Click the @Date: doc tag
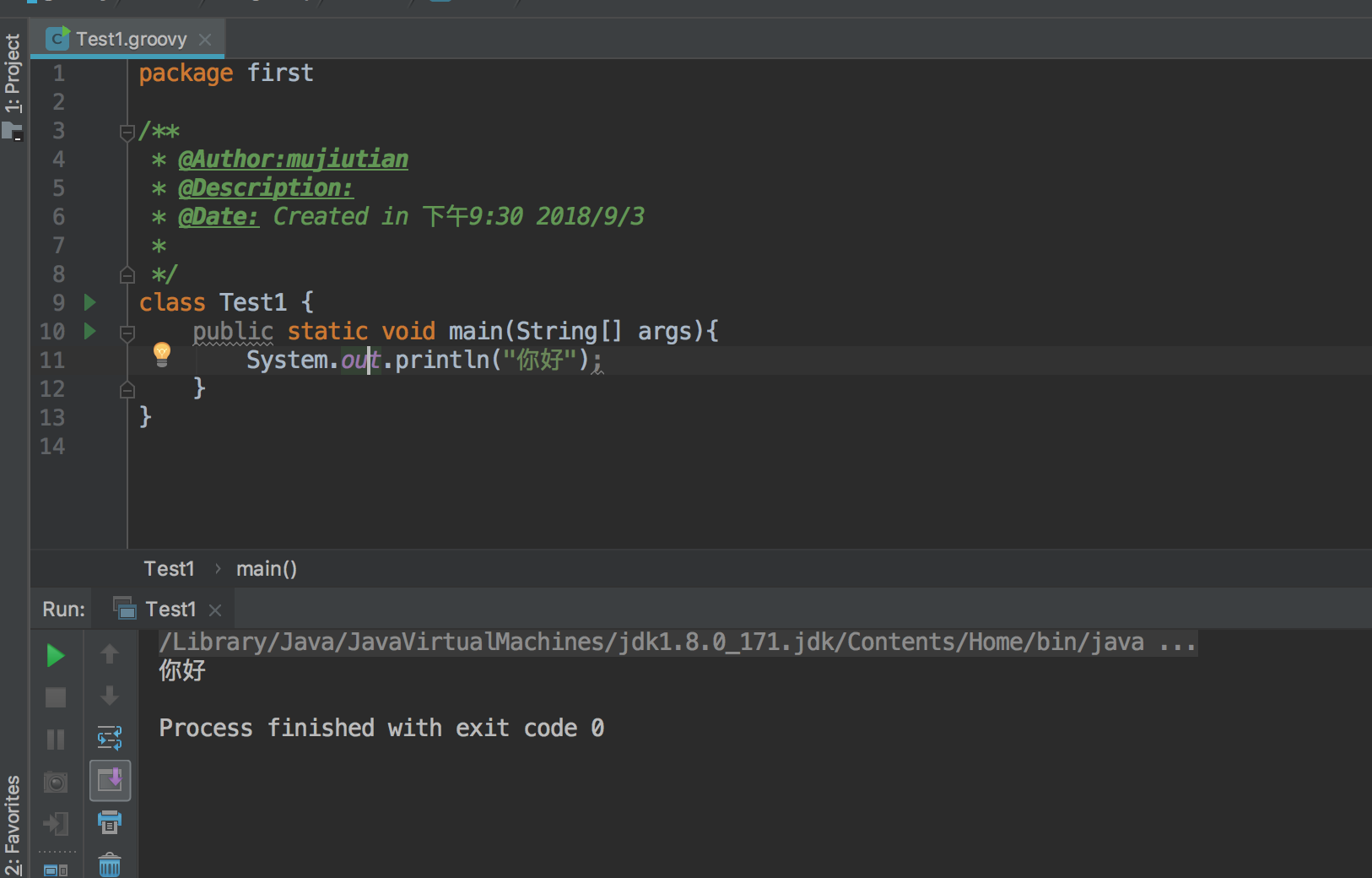The height and width of the screenshot is (878, 1372). [219, 216]
